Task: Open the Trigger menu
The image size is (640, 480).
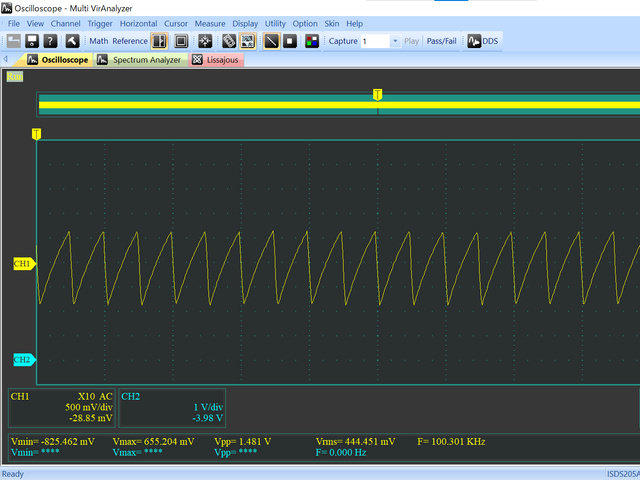Action: (100, 23)
